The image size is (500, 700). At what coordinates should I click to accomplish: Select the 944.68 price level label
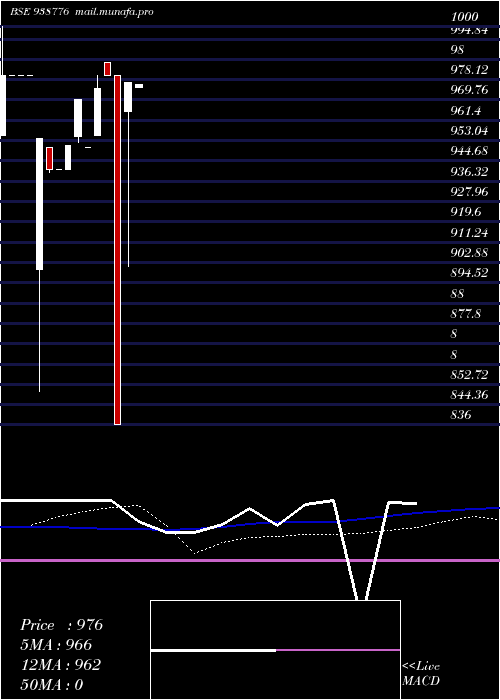pyautogui.click(x=470, y=151)
